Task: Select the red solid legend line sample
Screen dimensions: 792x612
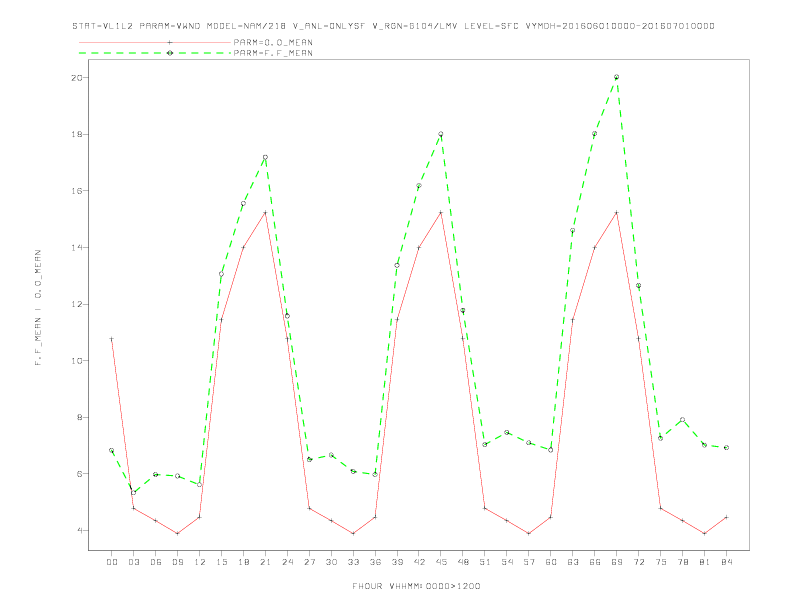Action: click(155, 42)
